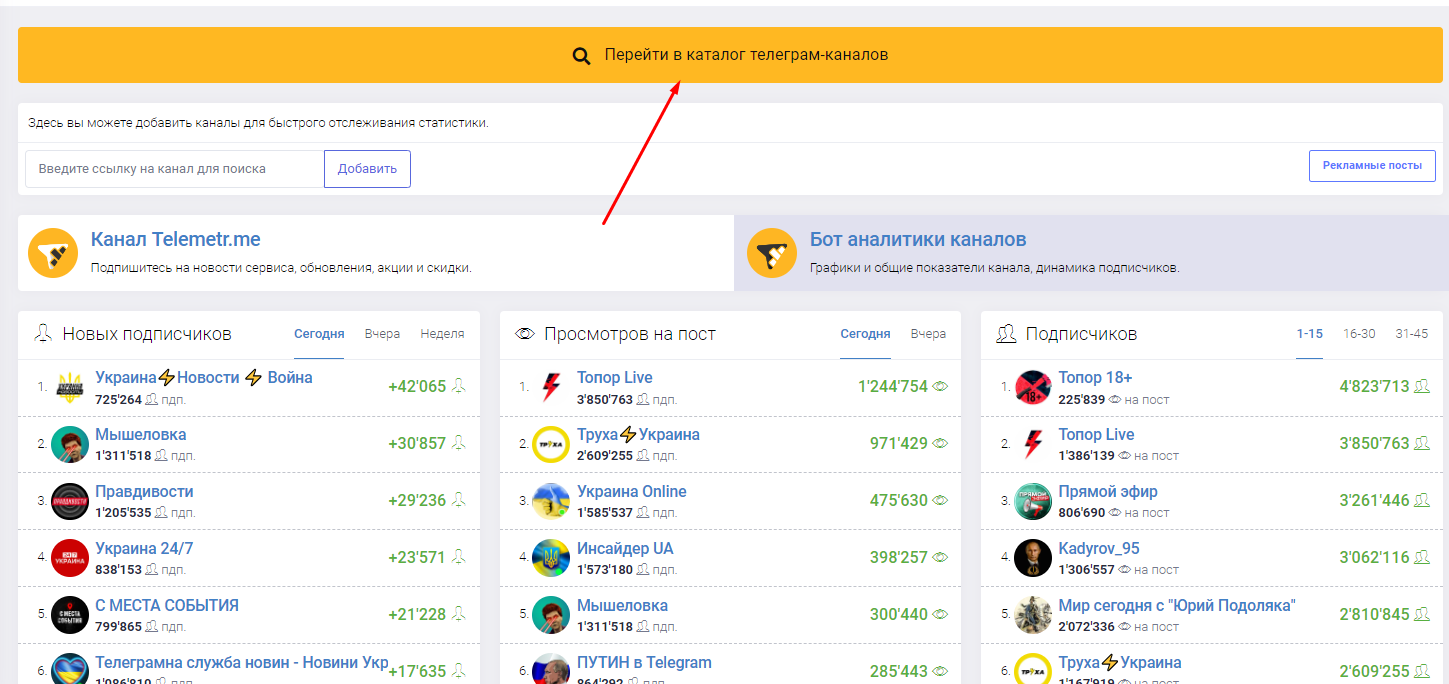The width and height of the screenshot is (1449, 684).
Task: Click the magnifier icon in the yellow catalog banner
Action: (x=582, y=56)
